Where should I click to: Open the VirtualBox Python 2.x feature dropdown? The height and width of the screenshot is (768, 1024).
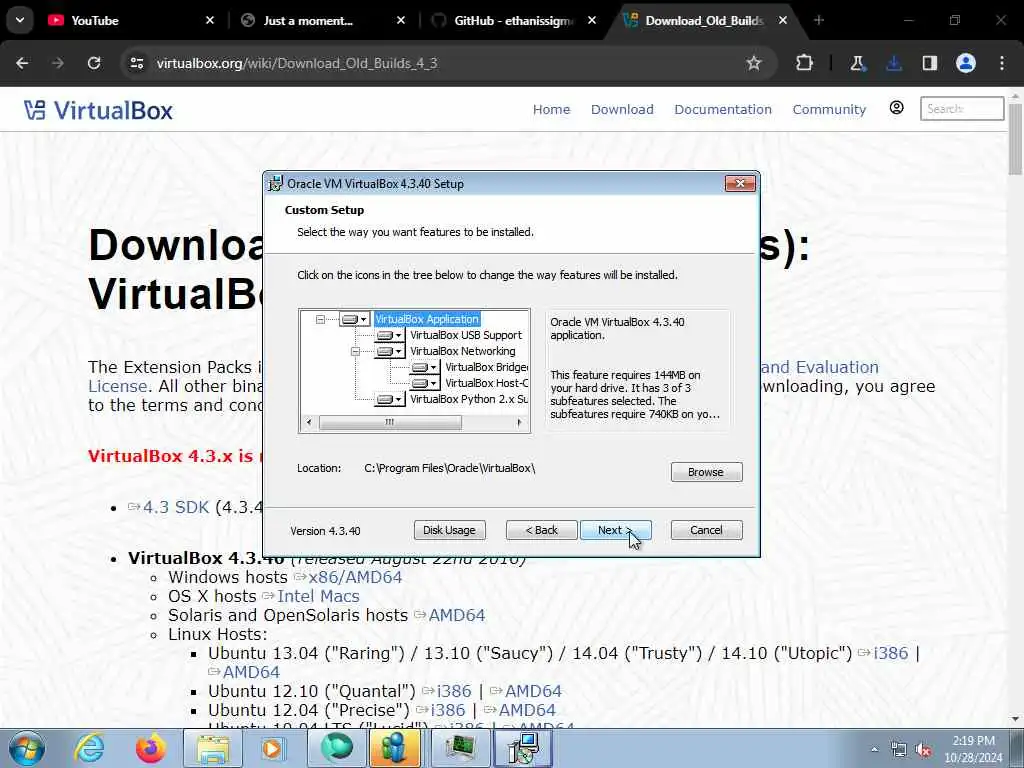389,399
